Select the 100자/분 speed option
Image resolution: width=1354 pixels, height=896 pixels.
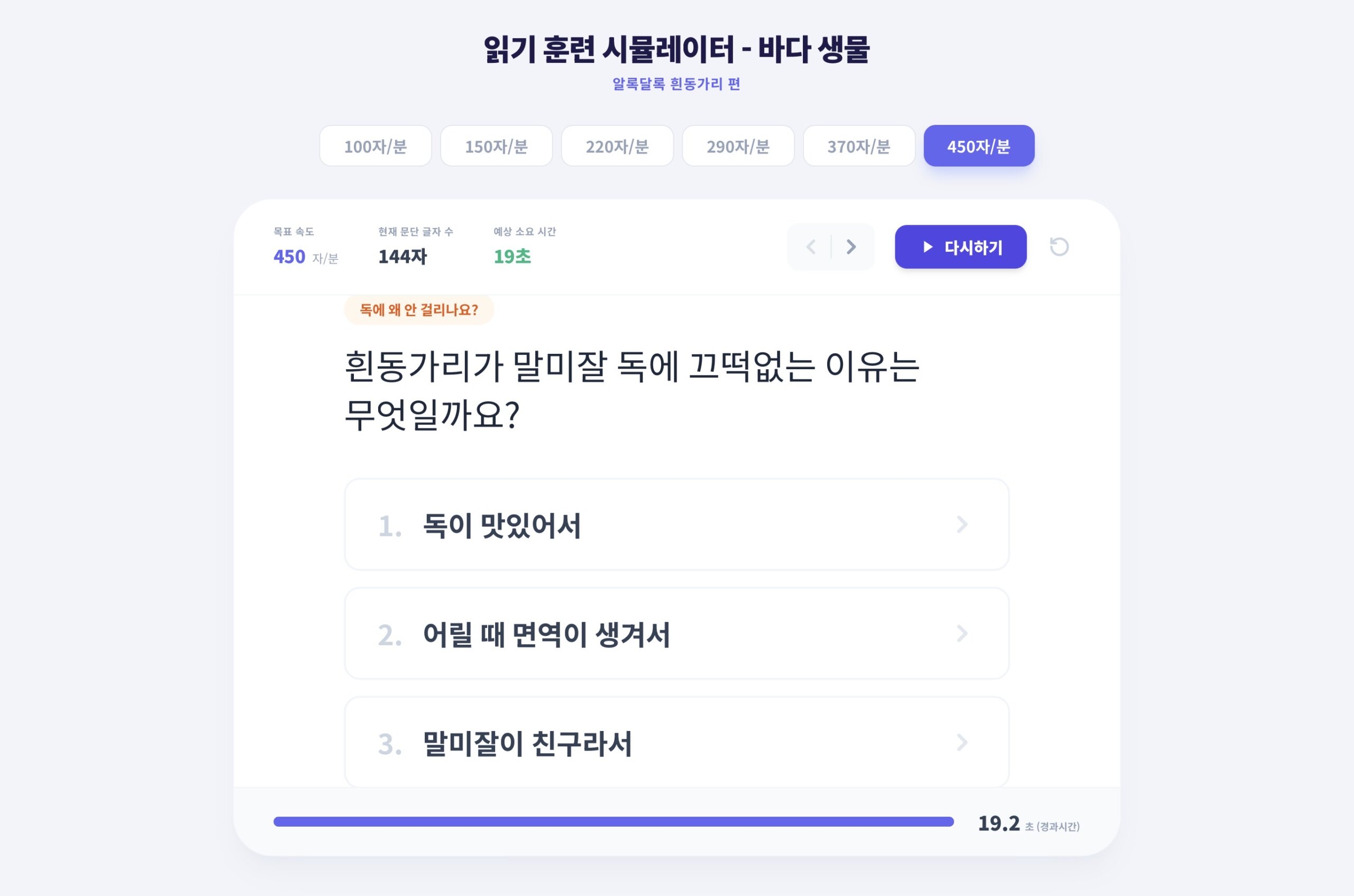click(376, 147)
